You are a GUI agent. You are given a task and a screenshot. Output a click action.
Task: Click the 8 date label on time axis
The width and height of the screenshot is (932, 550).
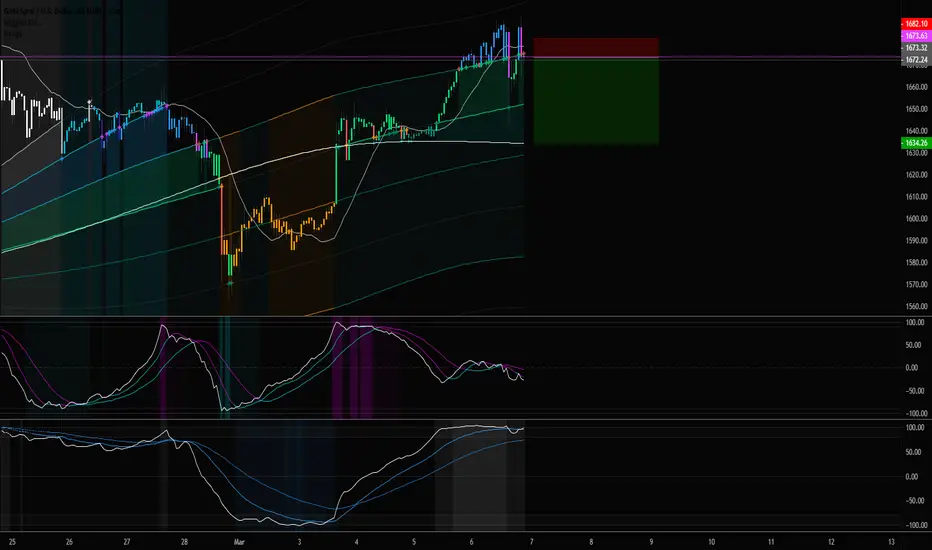coord(591,542)
